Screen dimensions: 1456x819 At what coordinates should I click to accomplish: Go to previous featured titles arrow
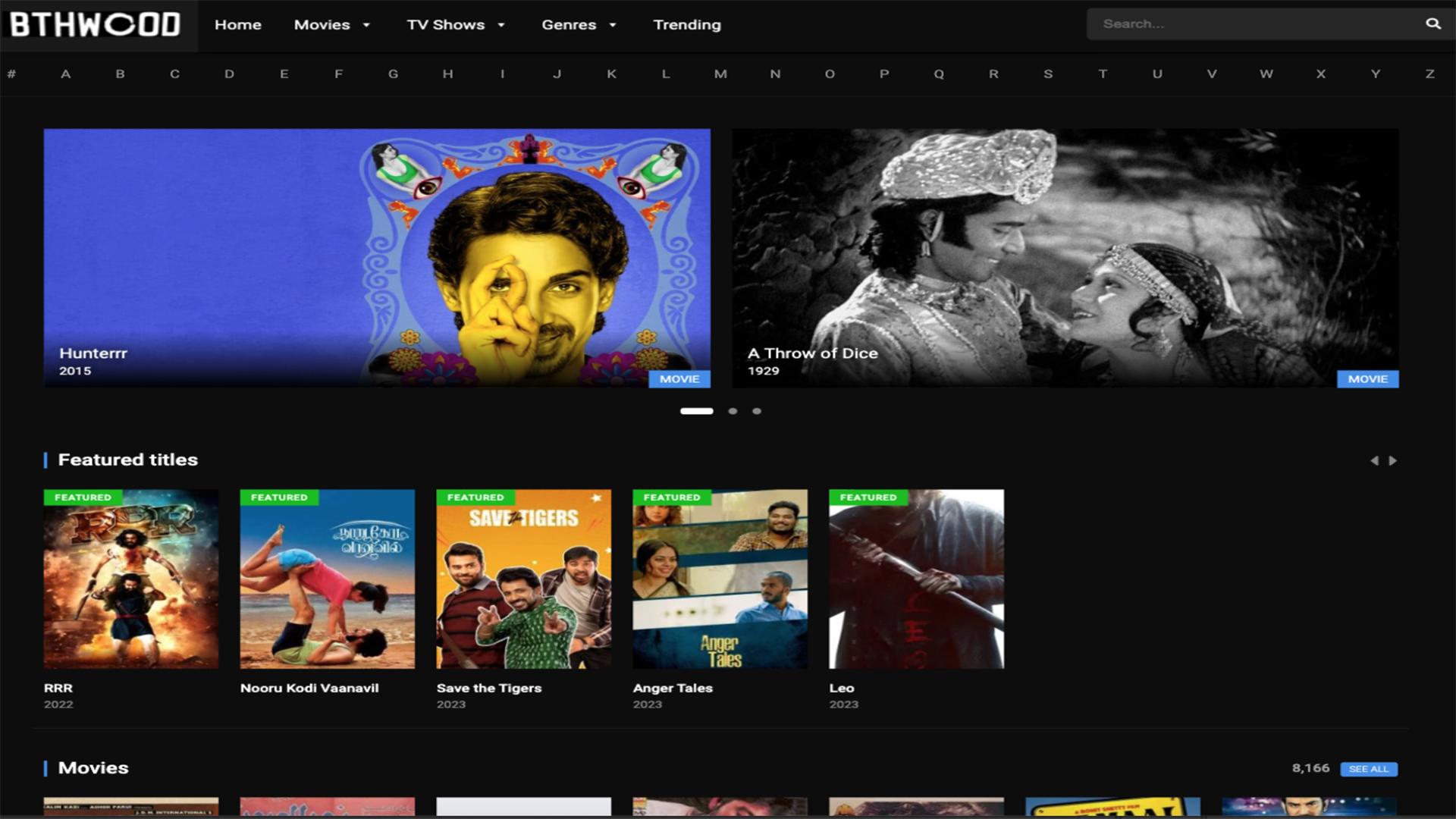[x=1374, y=460]
